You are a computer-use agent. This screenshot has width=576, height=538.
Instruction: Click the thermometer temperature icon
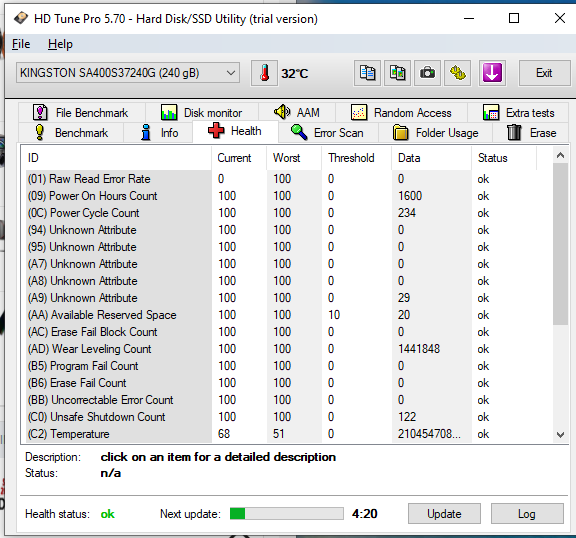[x=264, y=73]
